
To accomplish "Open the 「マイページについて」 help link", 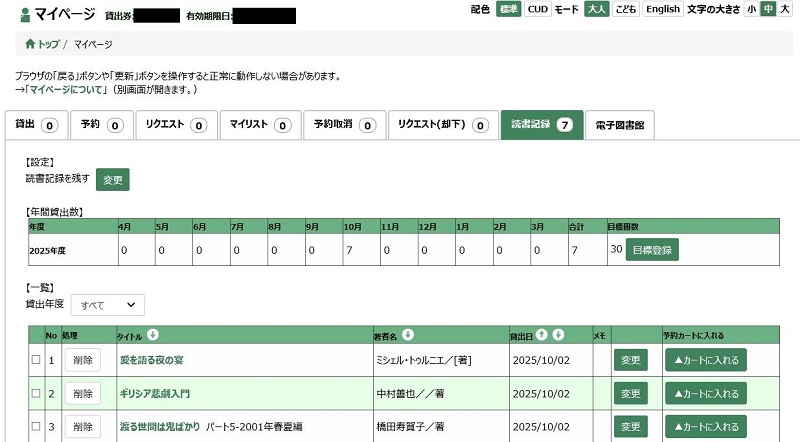I will coord(68,90).
